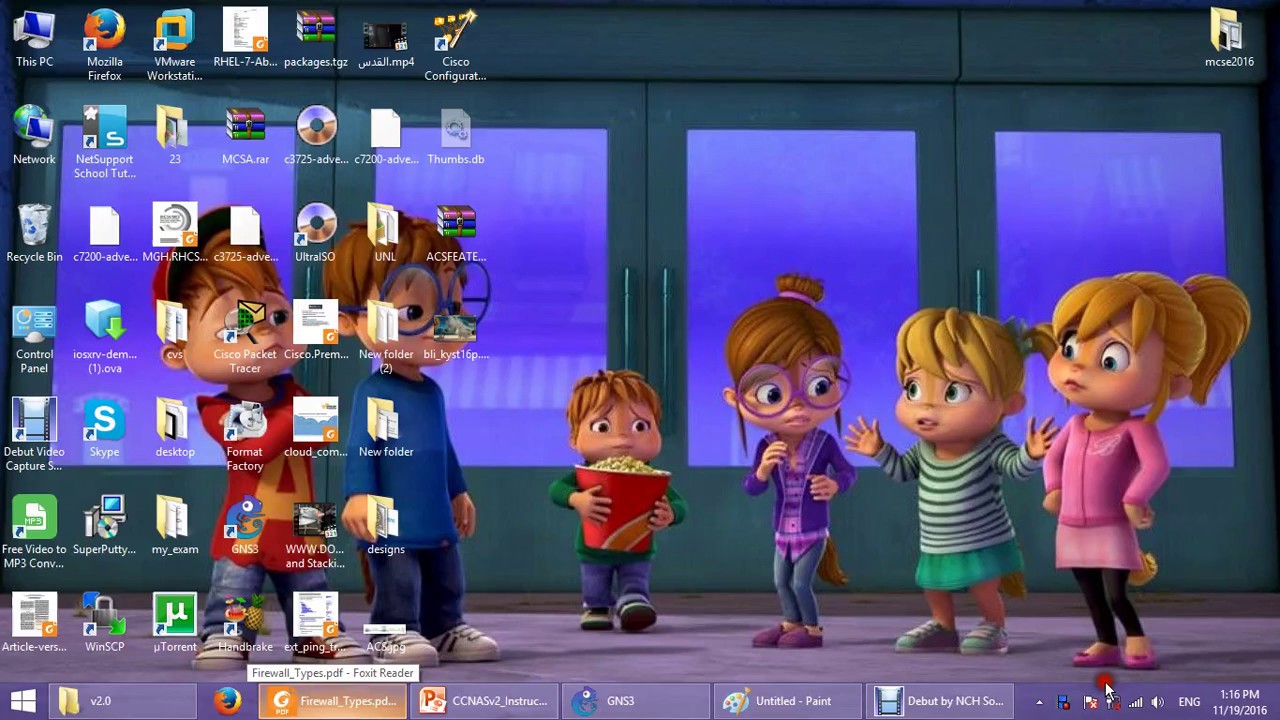
Task: Select the ACS.jpg image icon
Action: click(385, 638)
